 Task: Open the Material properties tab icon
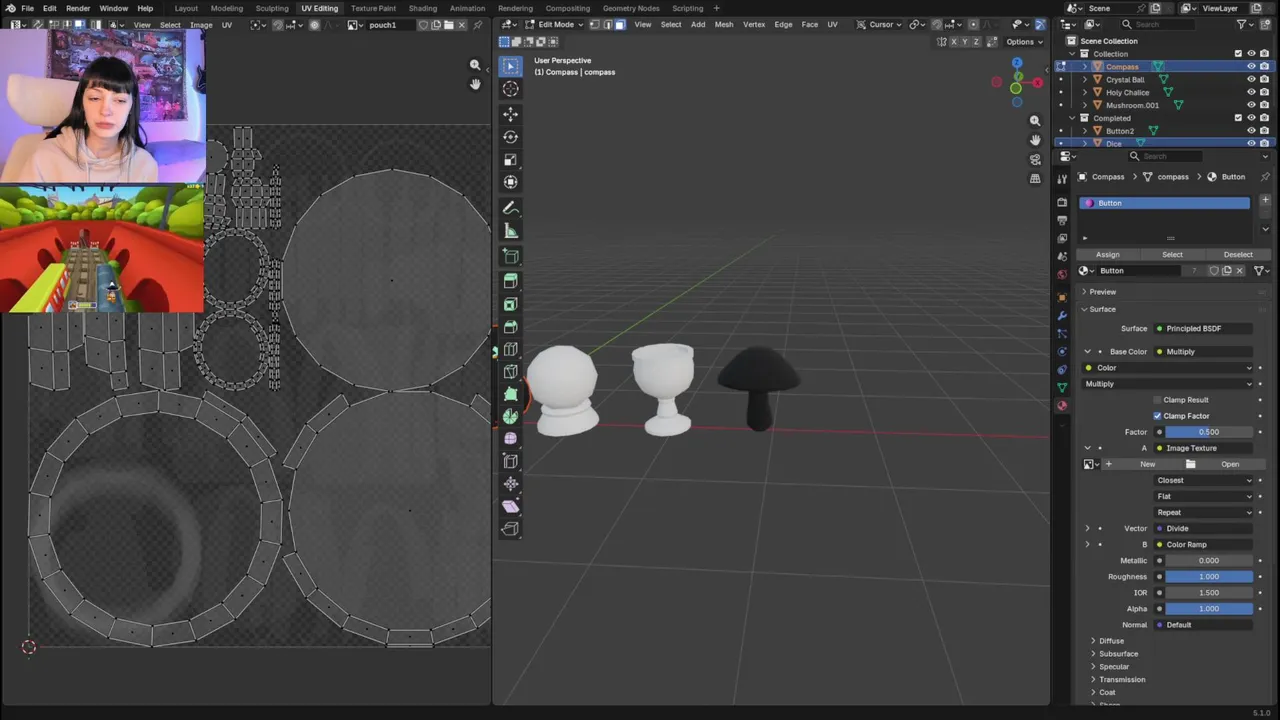click(x=1062, y=405)
